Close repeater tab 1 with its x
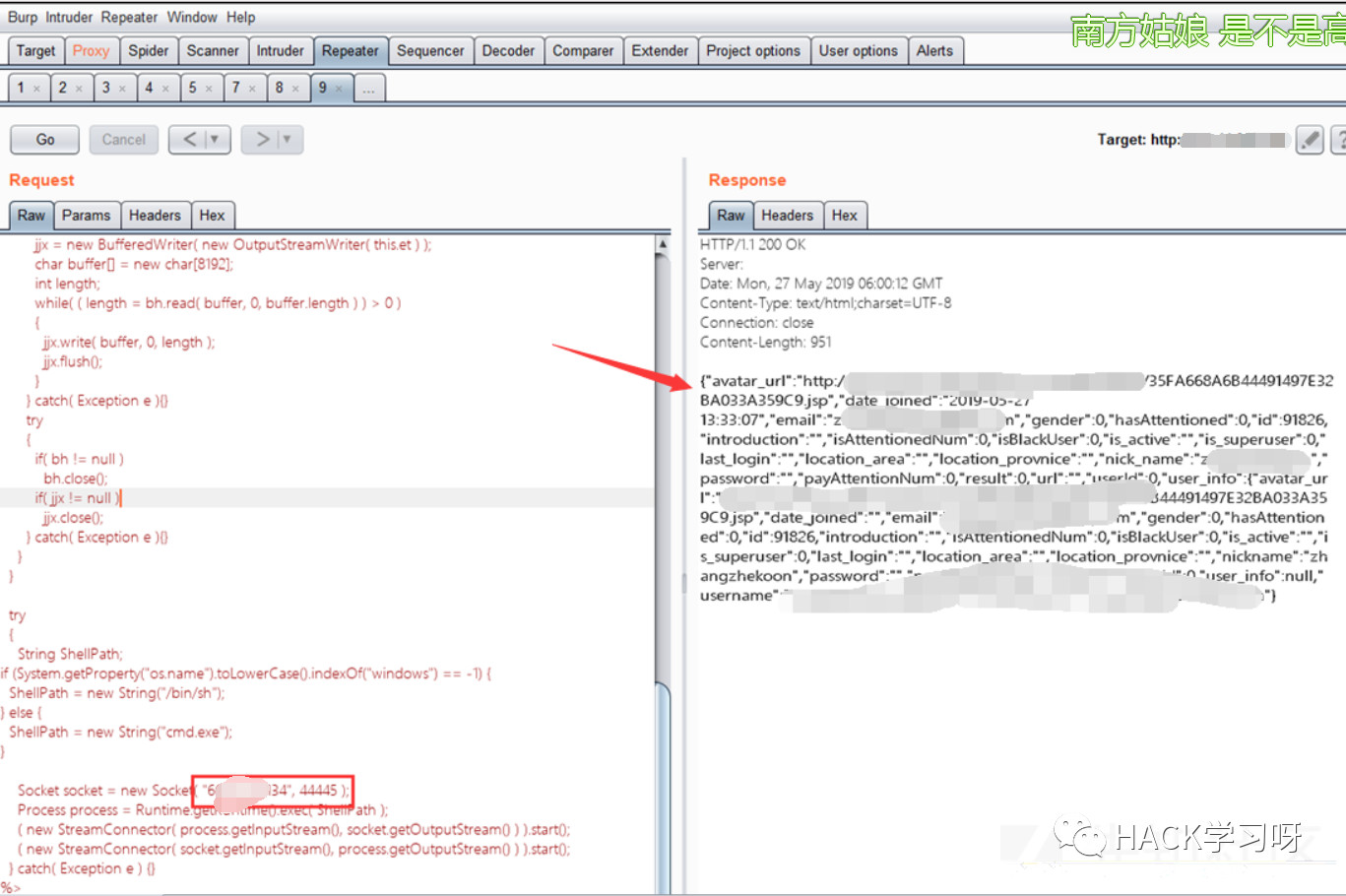Viewport: 1346px width, 896px height. pyautogui.click(x=36, y=89)
